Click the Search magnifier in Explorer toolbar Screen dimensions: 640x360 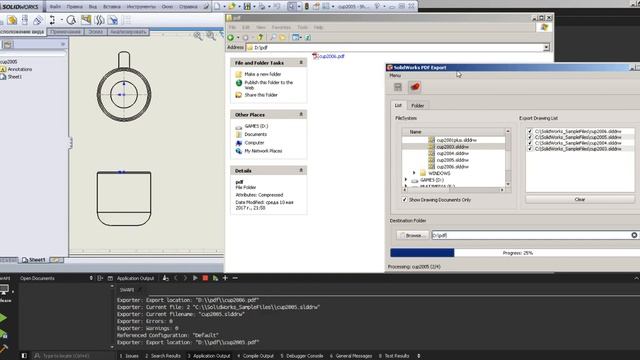(x=273, y=38)
